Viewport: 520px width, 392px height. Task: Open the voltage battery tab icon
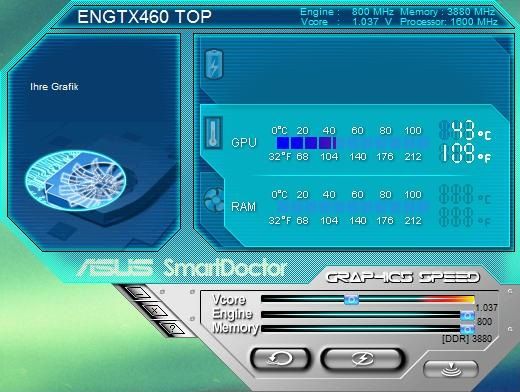(213, 64)
